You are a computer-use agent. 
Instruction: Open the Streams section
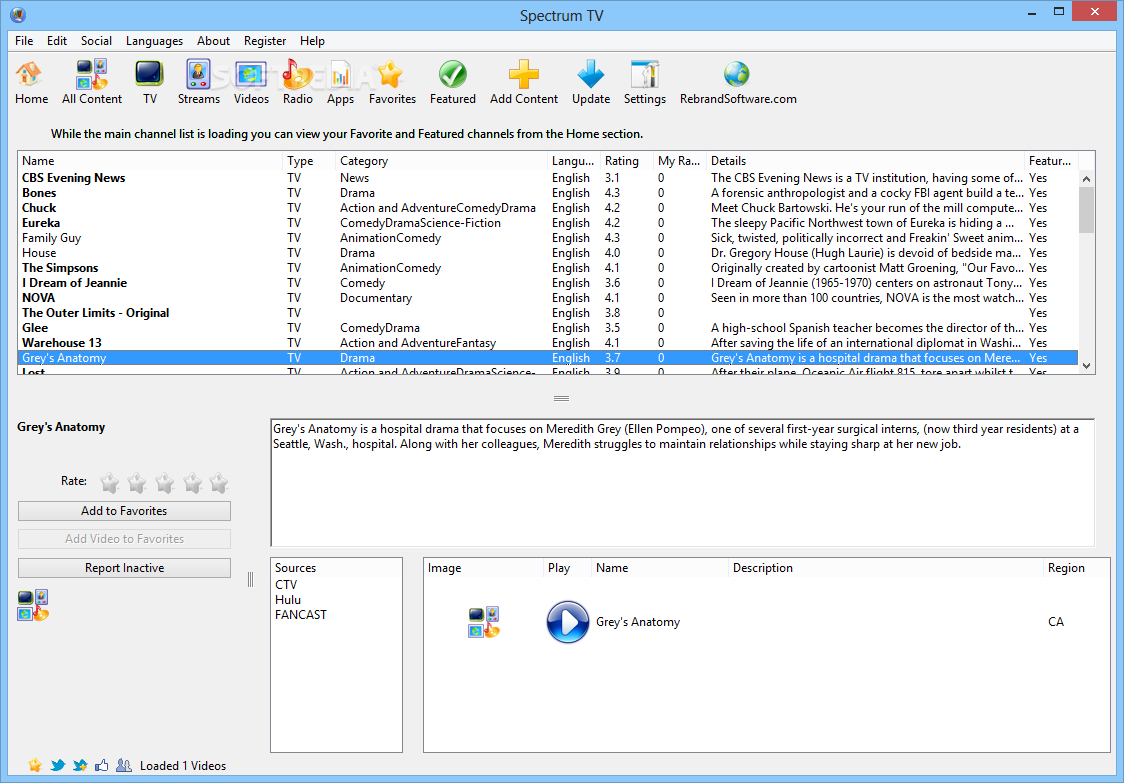point(199,82)
